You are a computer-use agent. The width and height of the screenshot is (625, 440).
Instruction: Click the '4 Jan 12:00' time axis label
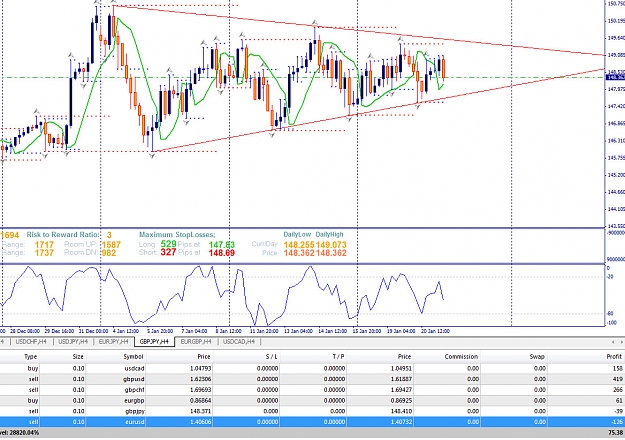pyautogui.click(x=126, y=331)
